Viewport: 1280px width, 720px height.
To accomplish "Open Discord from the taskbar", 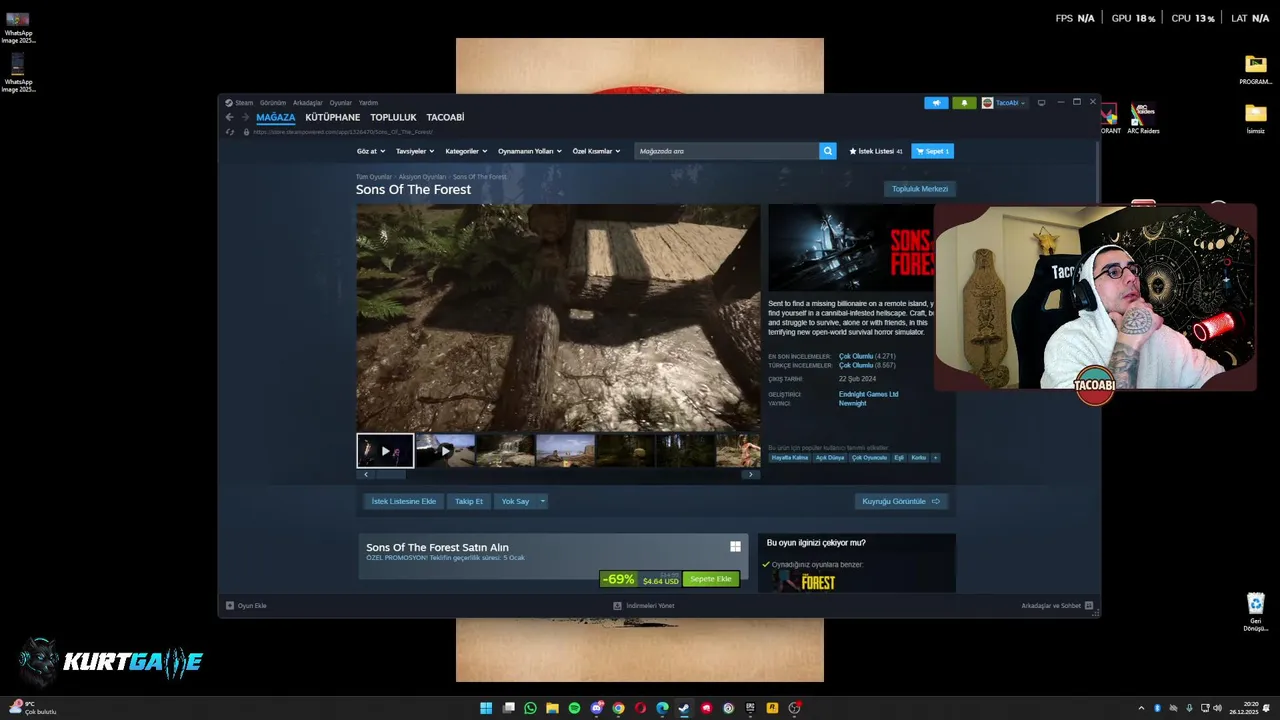I will (597, 708).
